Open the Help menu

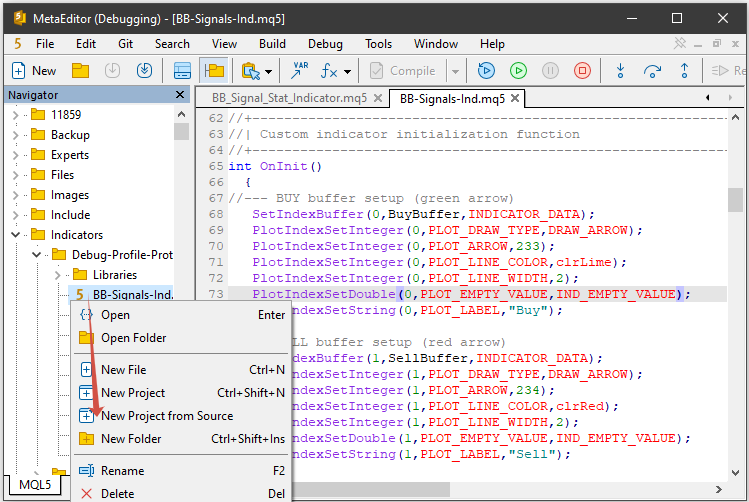(492, 44)
